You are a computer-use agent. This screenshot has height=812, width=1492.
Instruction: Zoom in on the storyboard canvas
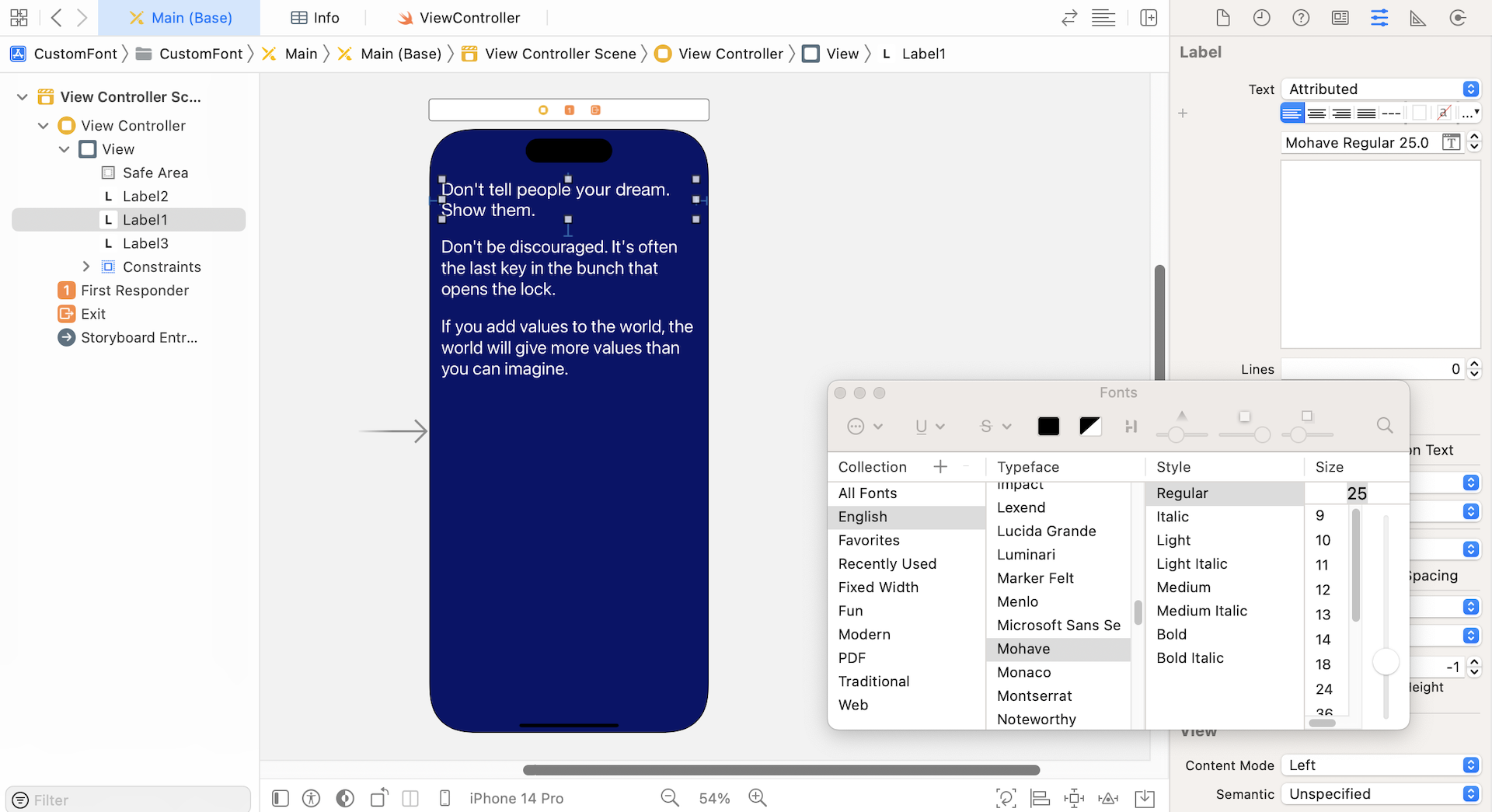tap(757, 798)
